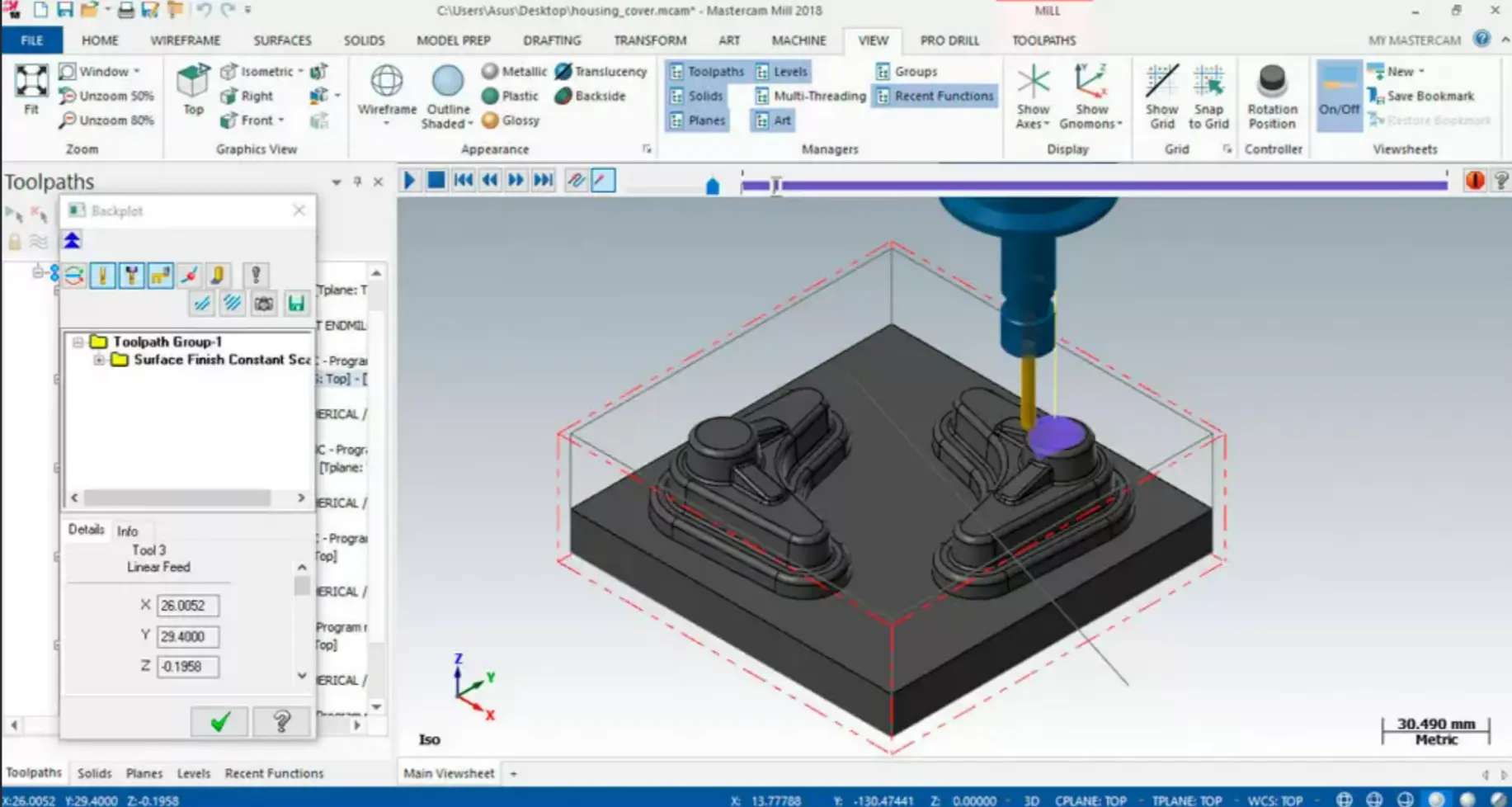Switch to the TOOLPATHS ribbon tab

[x=1043, y=40]
